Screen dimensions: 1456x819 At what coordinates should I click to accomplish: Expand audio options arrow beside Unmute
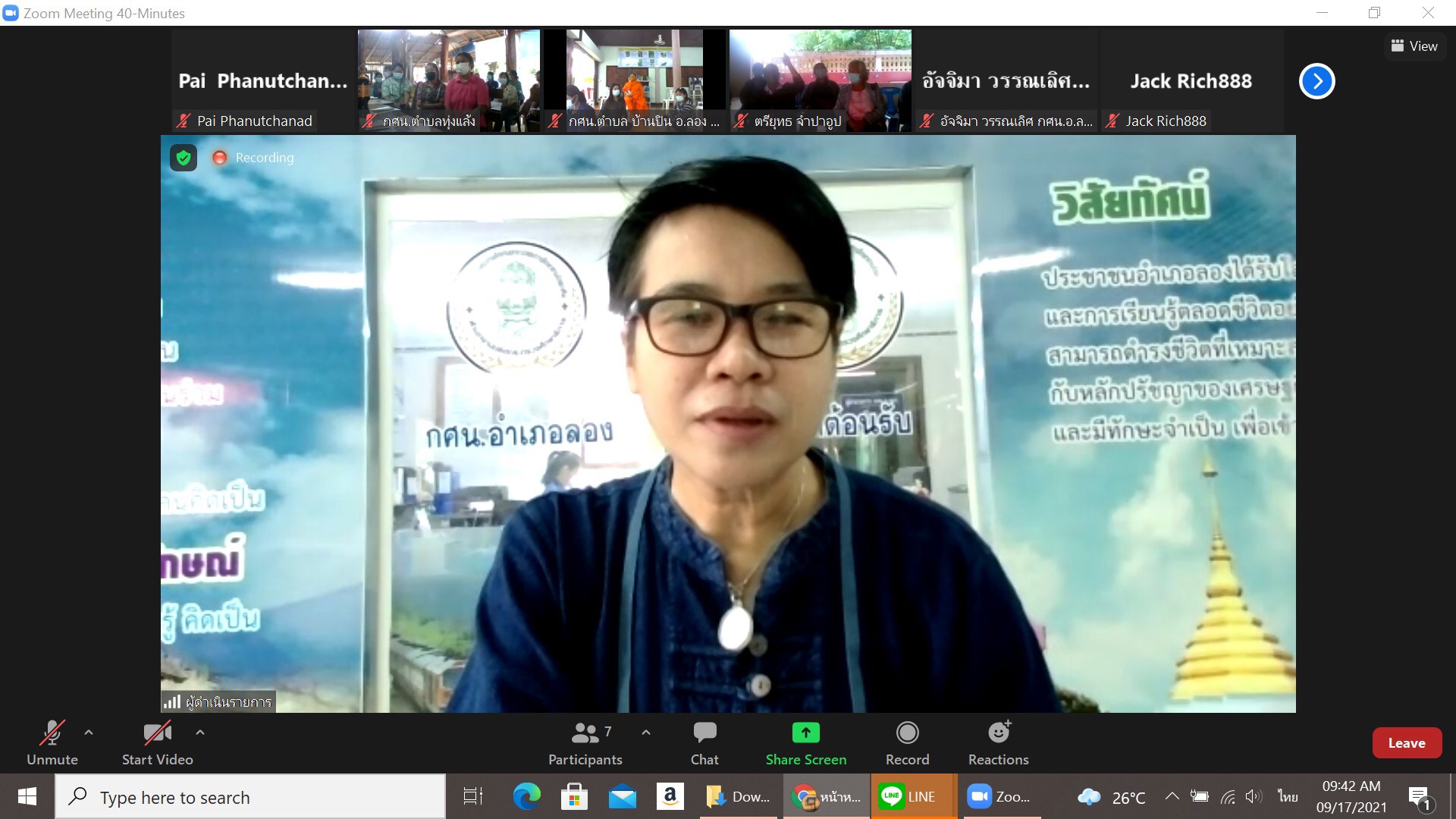[x=89, y=733]
